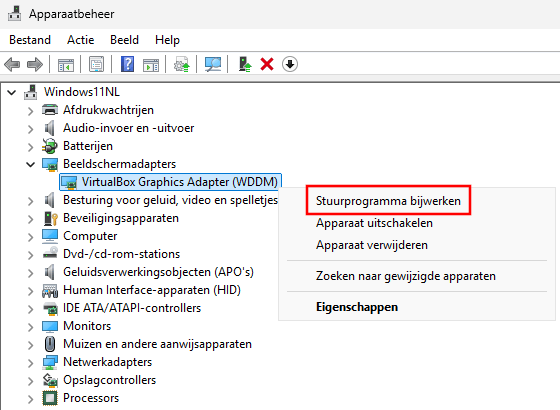Select VirtualBox Graphics Adapter (WDDM) label
This screenshot has height=410, width=560.
click(180, 182)
